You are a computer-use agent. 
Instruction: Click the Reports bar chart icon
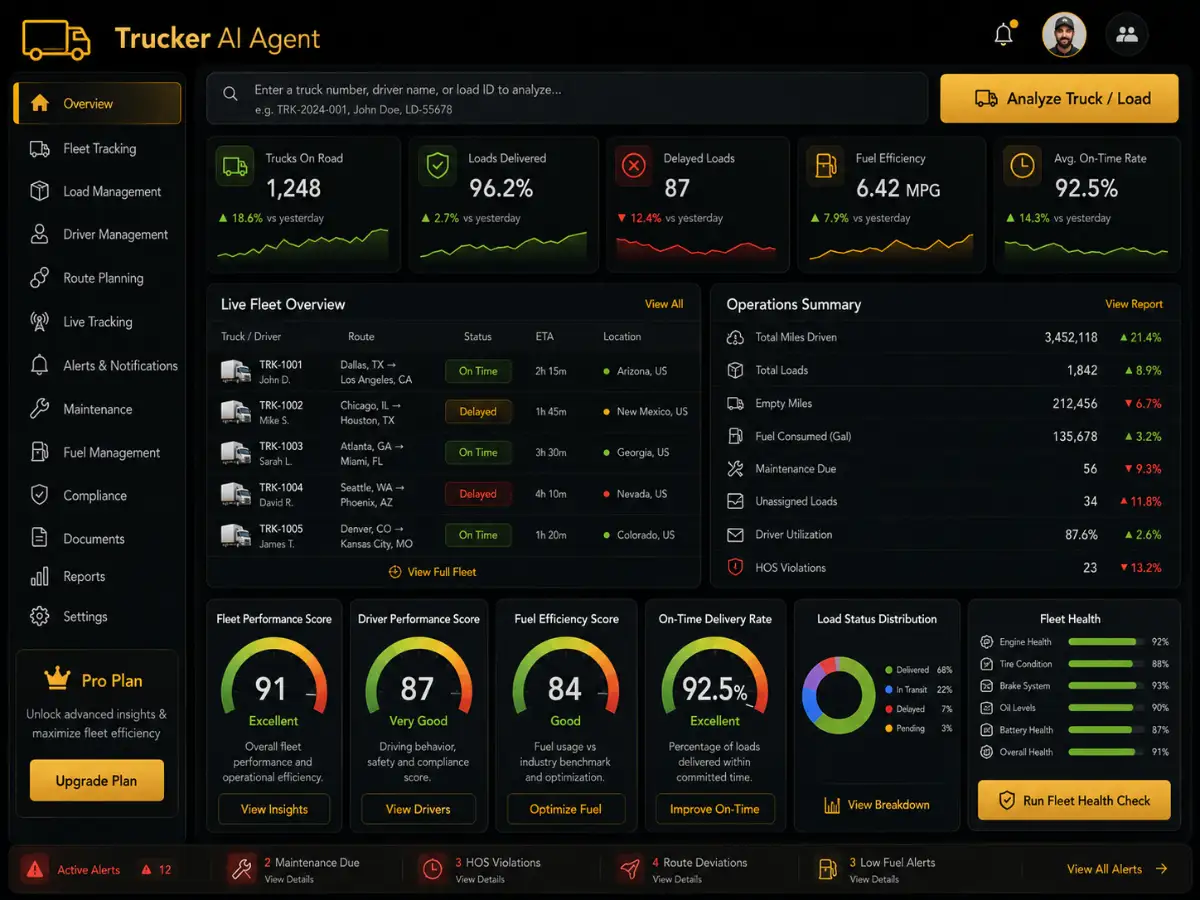[40, 576]
